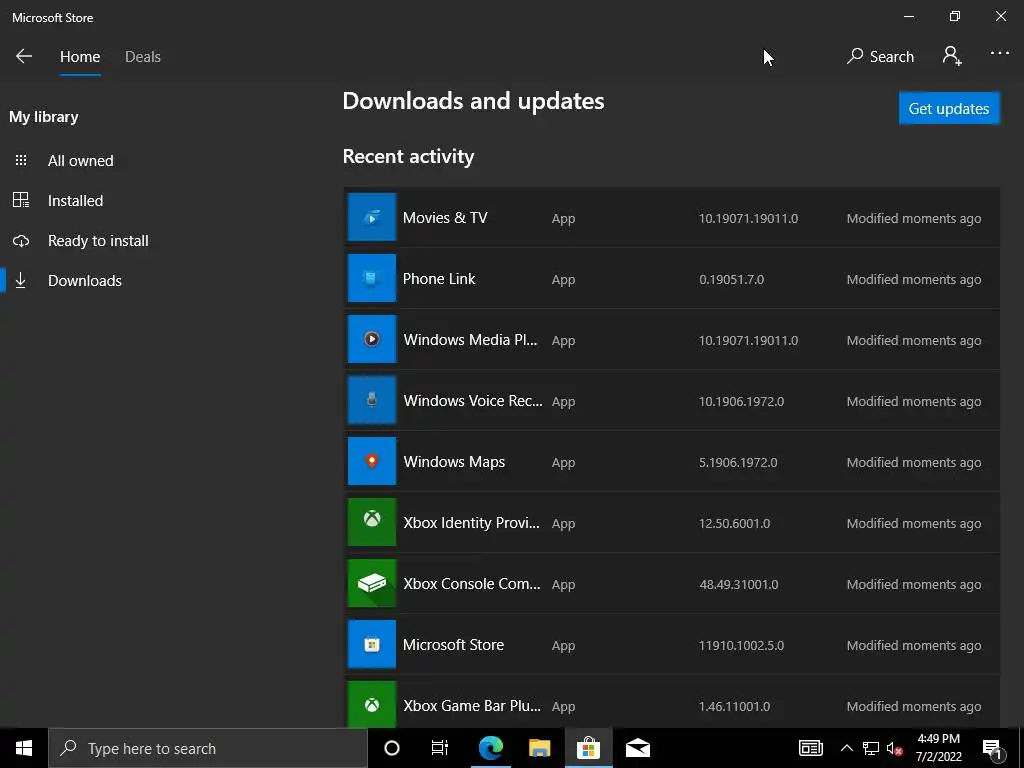The height and width of the screenshot is (768, 1024).
Task: Open the Windows Media Pl... entry name
Action: click(470, 340)
